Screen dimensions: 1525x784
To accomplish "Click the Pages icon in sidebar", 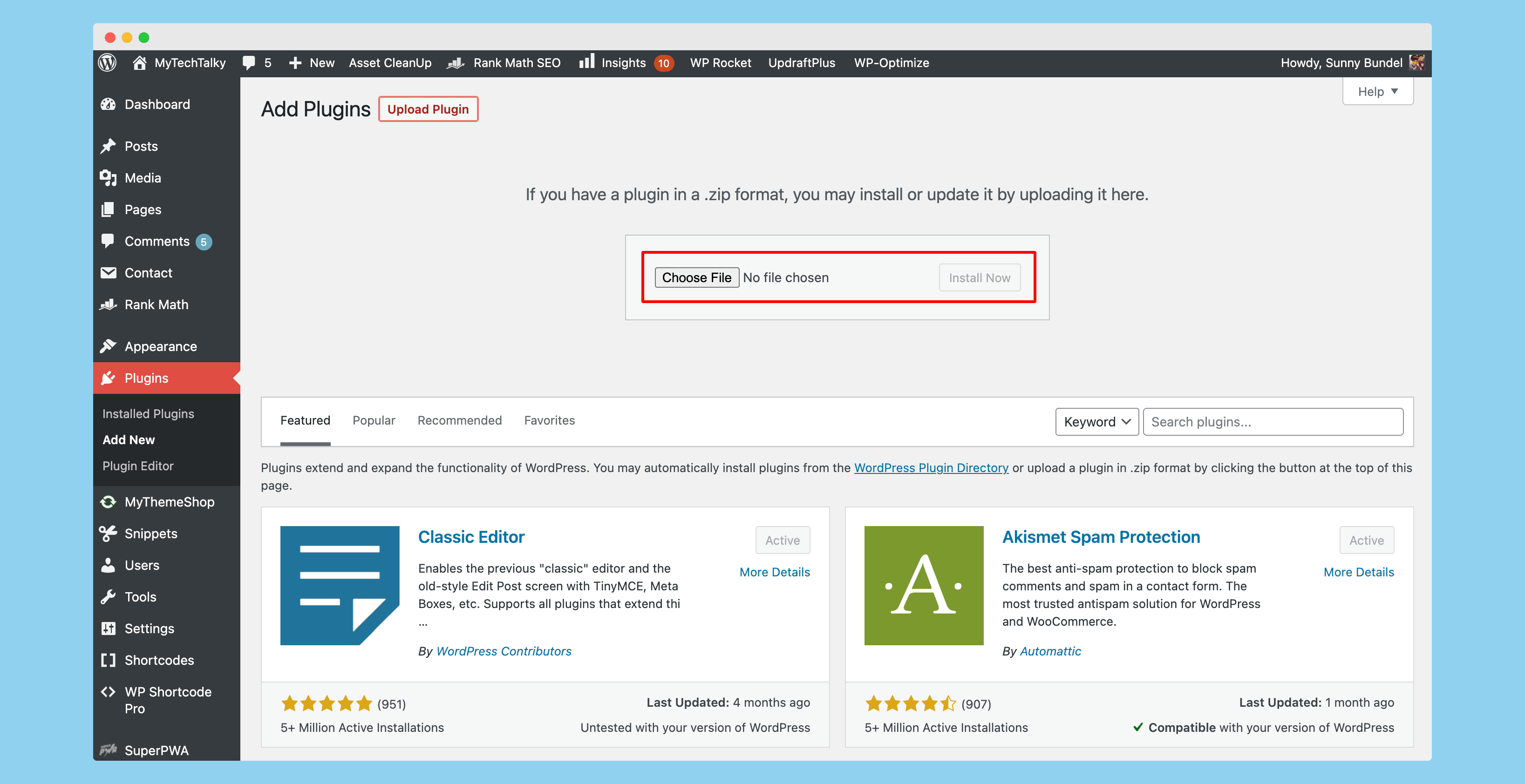I will (x=108, y=210).
